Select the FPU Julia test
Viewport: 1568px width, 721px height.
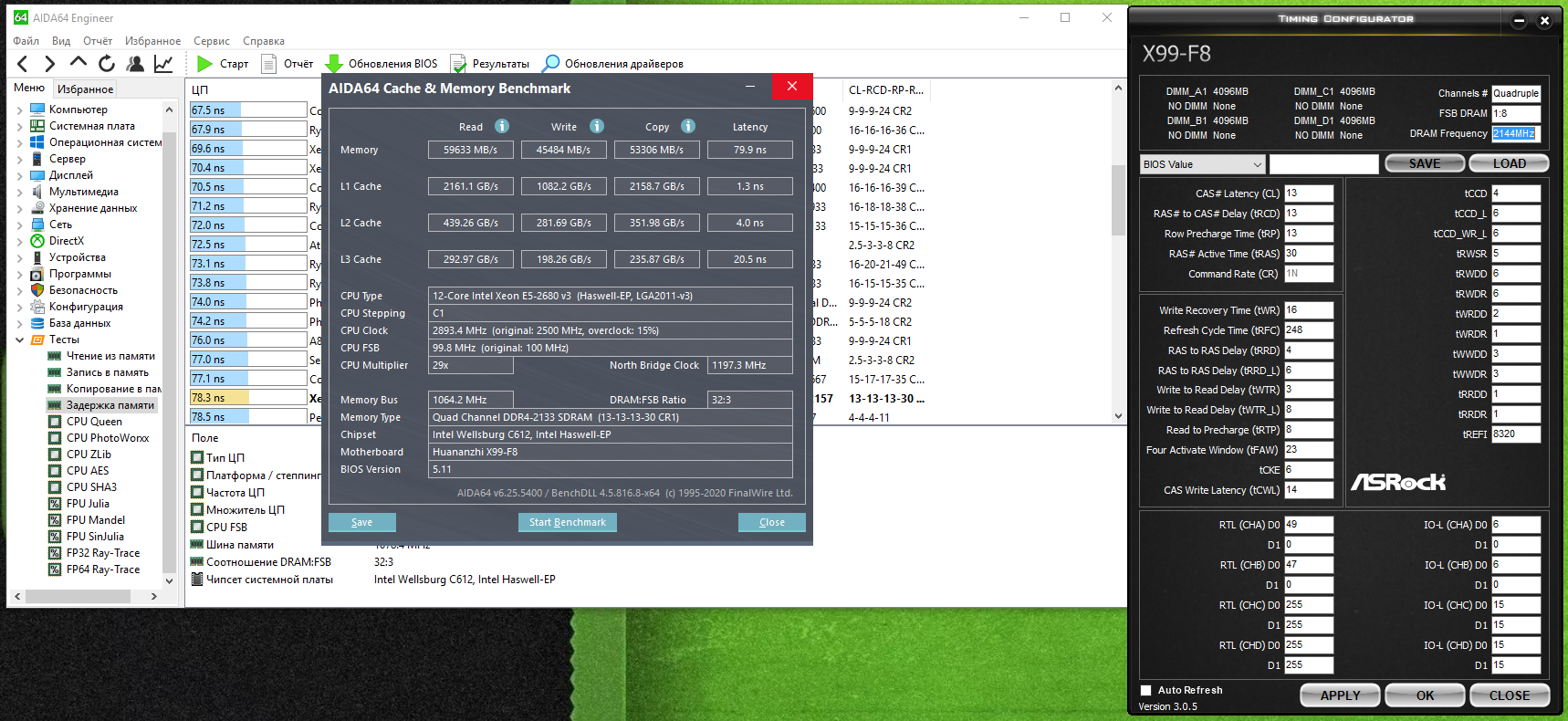pos(88,504)
